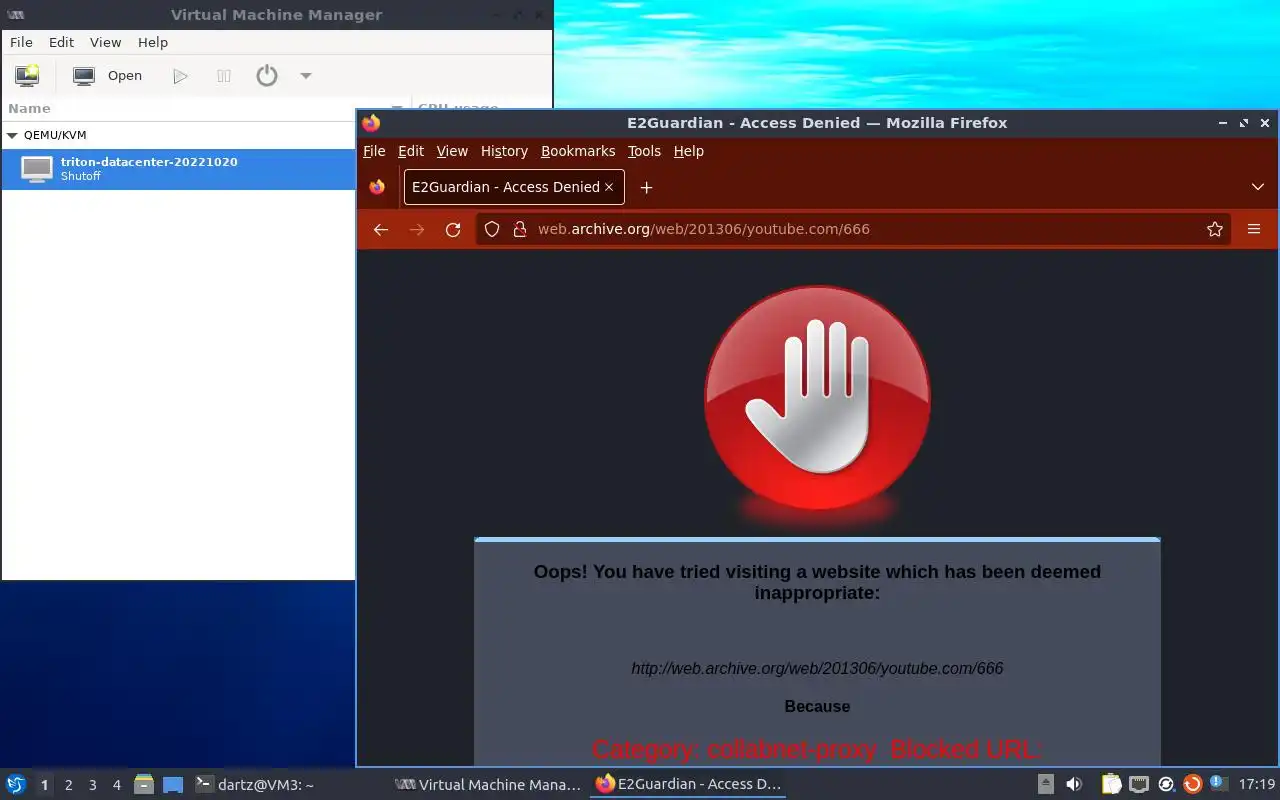Image resolution: width=1280 pixels, height=800 pixels.
Task: Open Firefox Help menu
Action: 689,151
